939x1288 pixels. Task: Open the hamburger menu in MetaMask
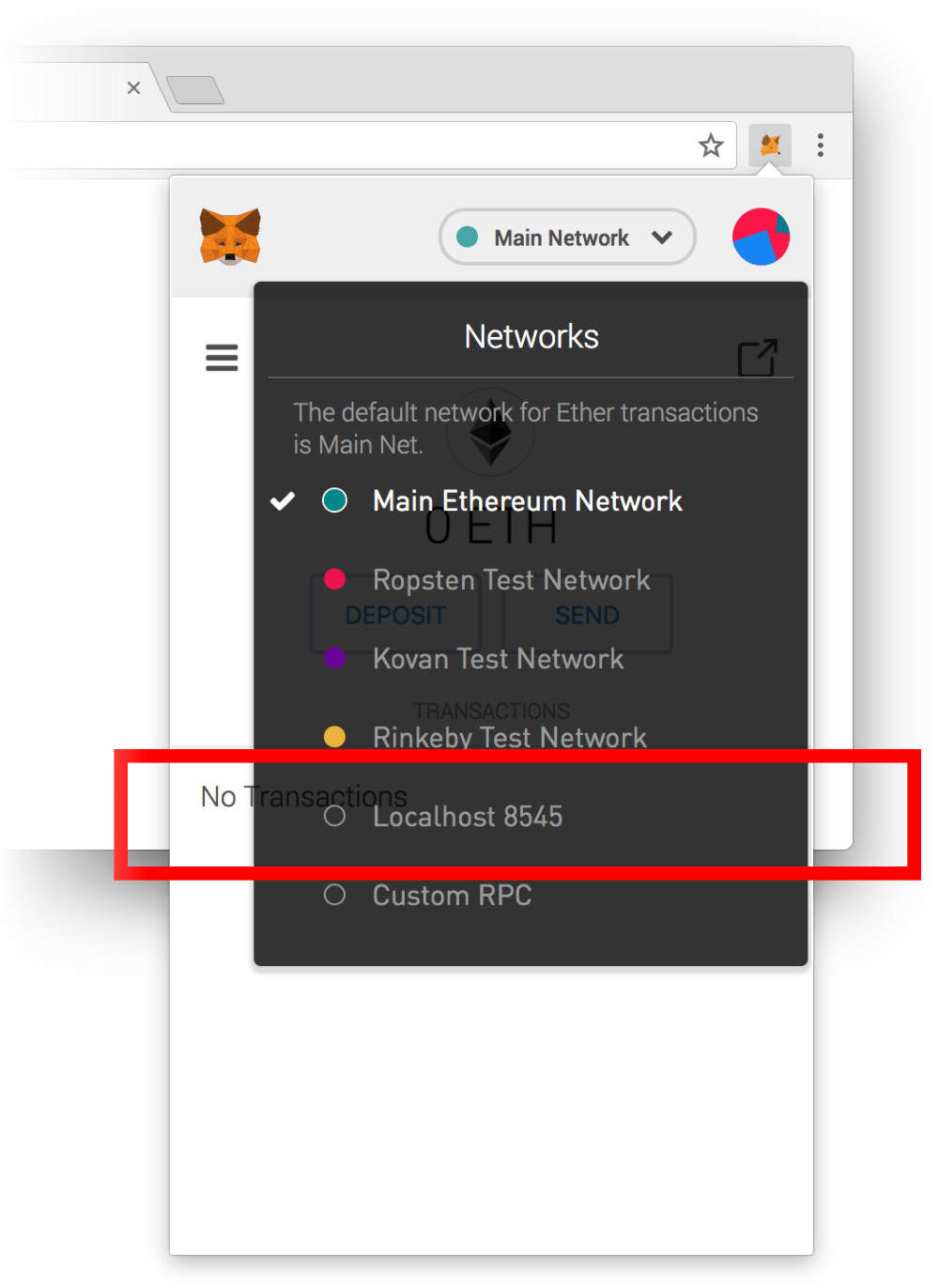click(222, 357)
